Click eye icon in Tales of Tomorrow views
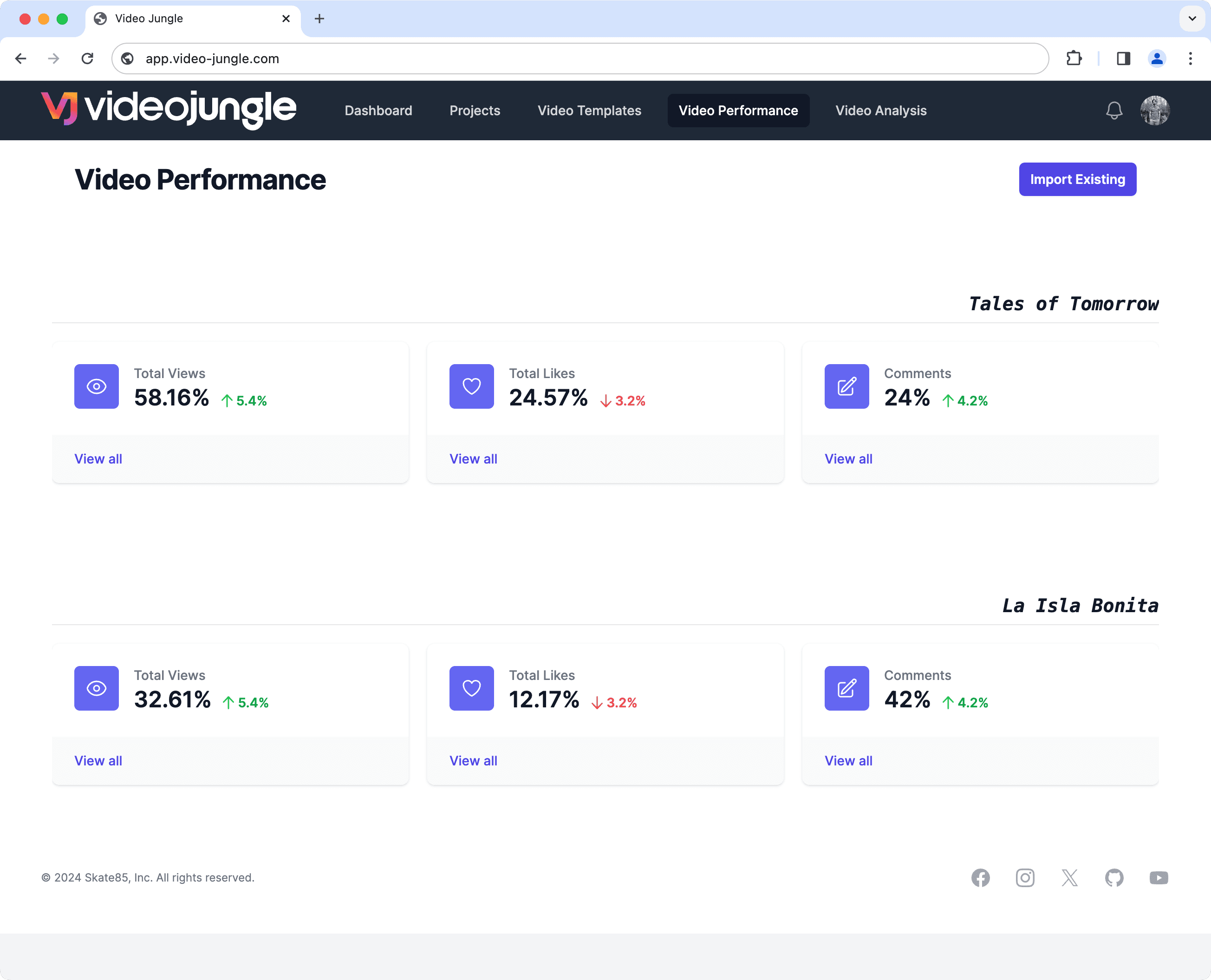This screenshot has width=1211, height=980. click(x=97, y=387)
